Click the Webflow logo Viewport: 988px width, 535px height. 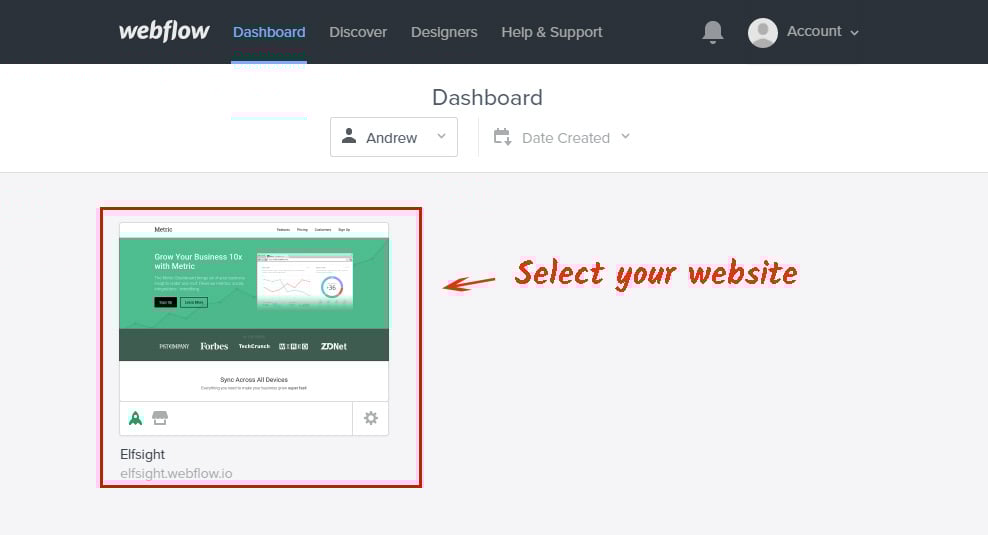pos(164,32)
